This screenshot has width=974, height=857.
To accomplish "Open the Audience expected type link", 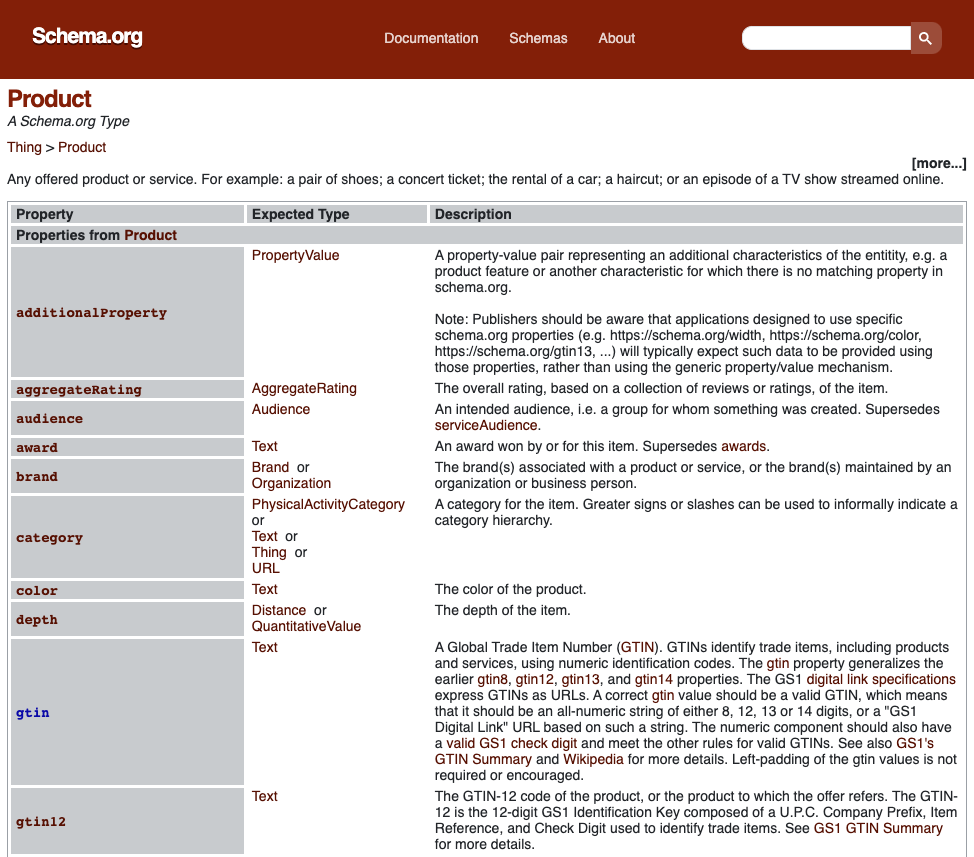I will pyautogui.click(x=280, y=409).
